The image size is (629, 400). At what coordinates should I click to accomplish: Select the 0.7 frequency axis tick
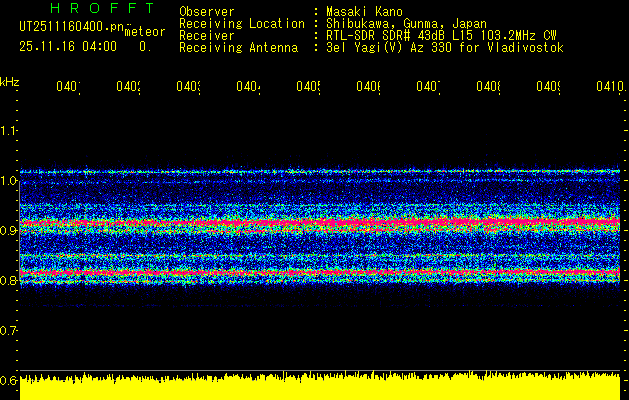(x=10, y=330)
